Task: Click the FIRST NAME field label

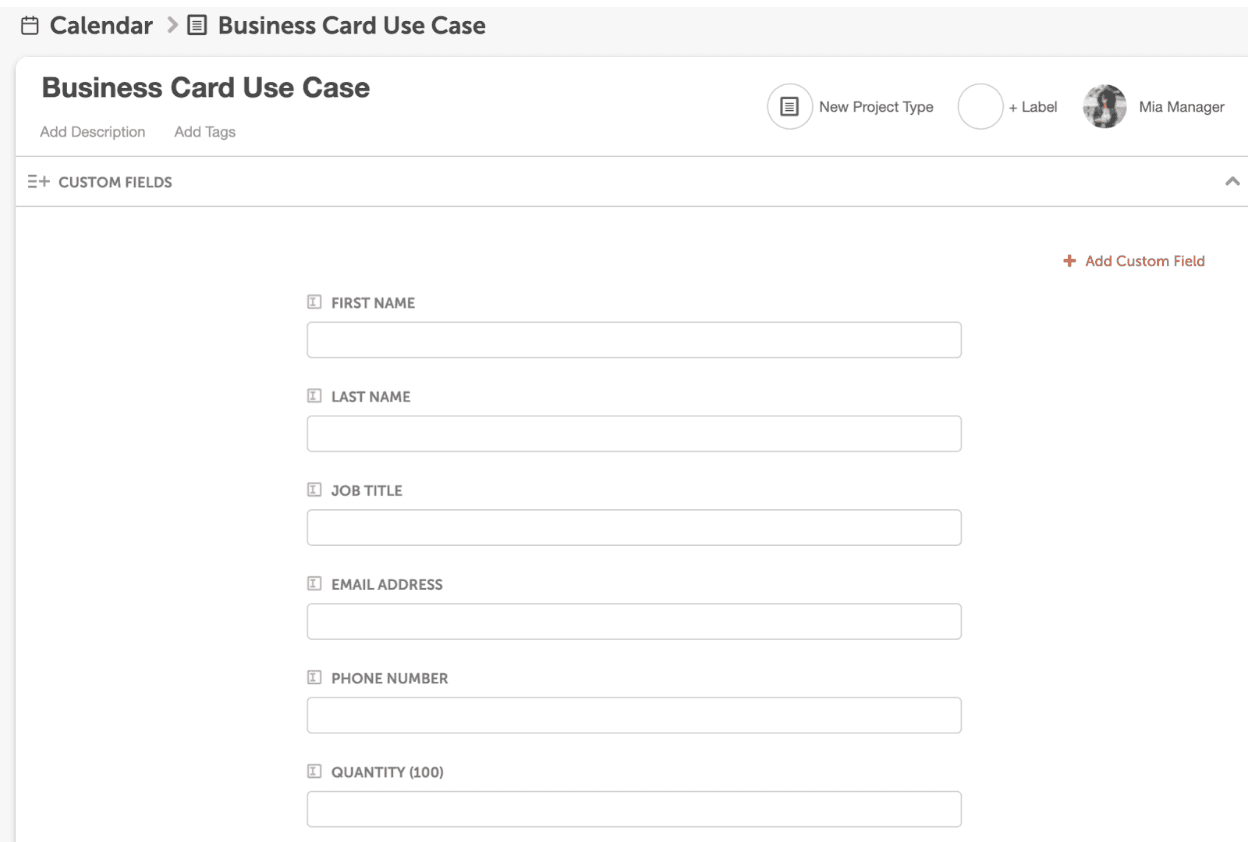Action: pyautogui.click(x=373, y=303)
